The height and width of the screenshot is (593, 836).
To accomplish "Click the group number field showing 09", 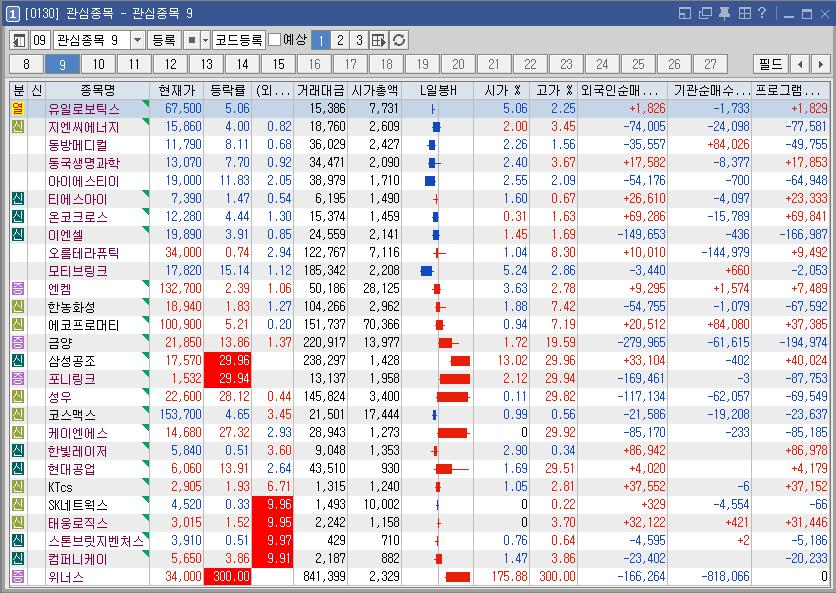I will (x=40, y=40).
